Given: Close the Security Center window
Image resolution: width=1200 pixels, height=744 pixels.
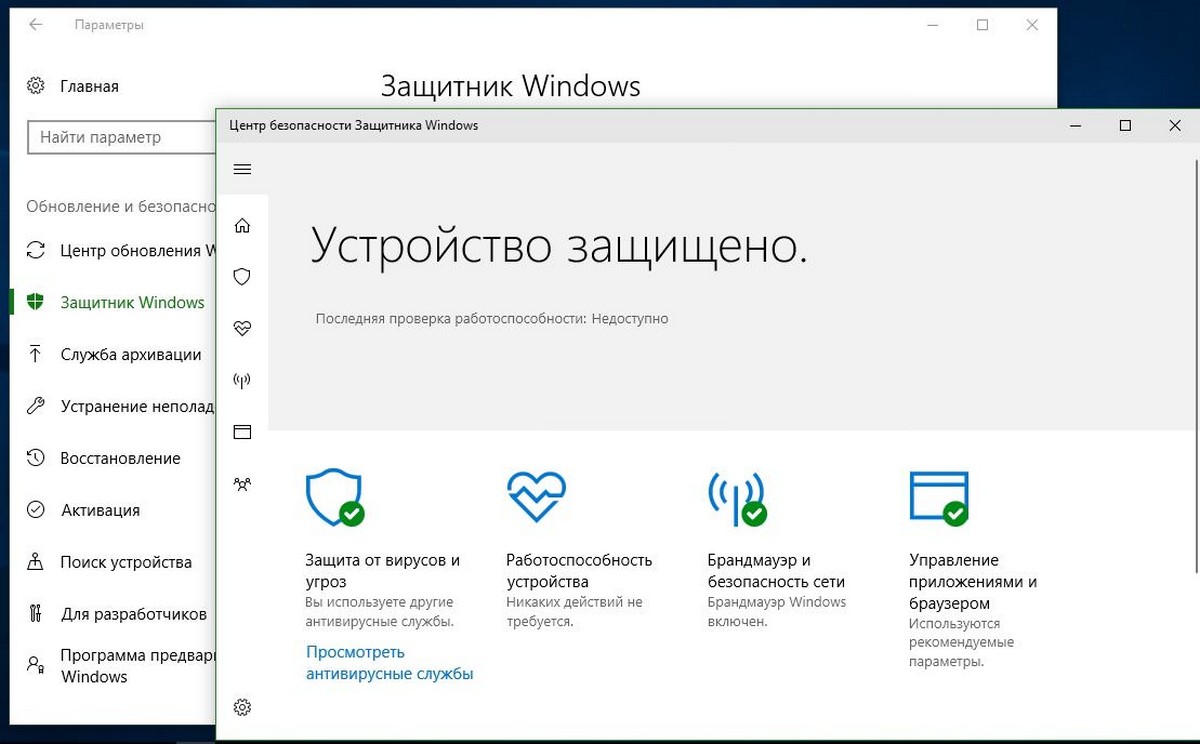Looking at the screenshot, I should [x=1175, y=126].
